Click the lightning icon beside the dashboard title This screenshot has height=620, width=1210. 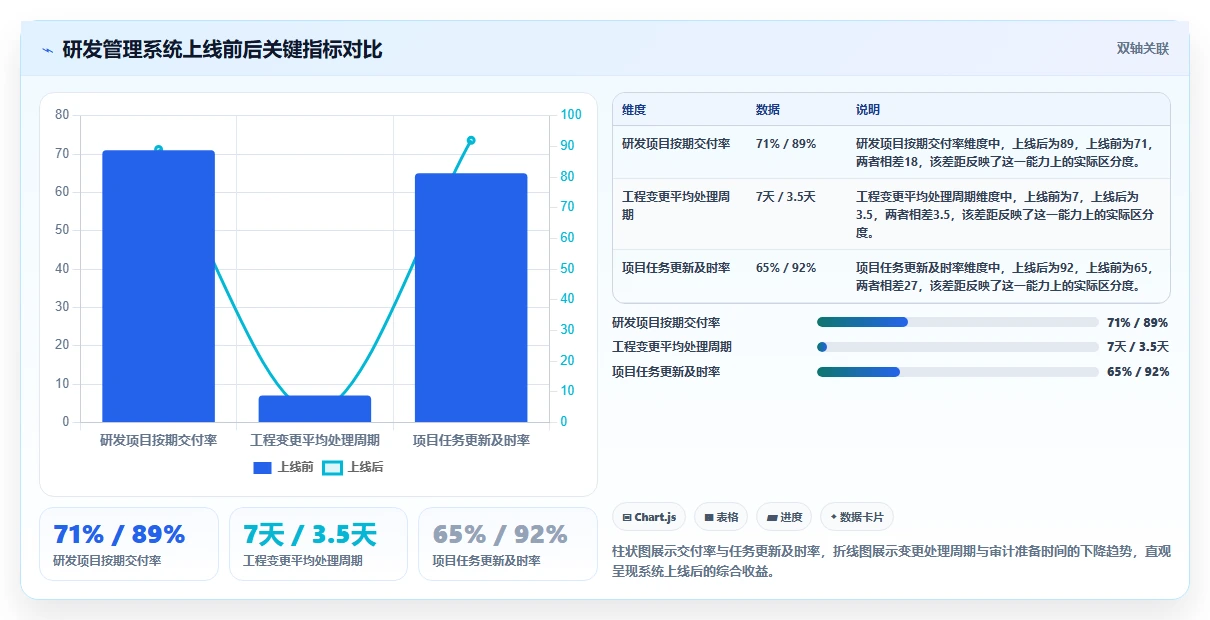tap(48, 50)
